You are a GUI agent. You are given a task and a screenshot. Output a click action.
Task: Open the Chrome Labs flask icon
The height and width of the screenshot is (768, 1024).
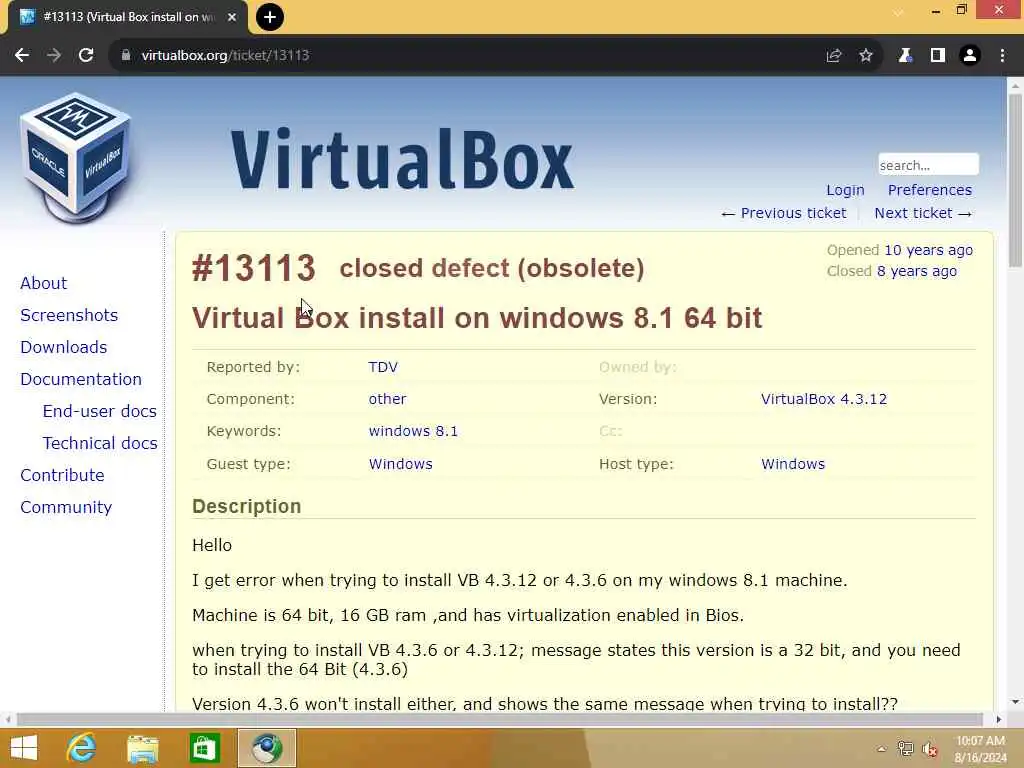[x=905, y=56]
